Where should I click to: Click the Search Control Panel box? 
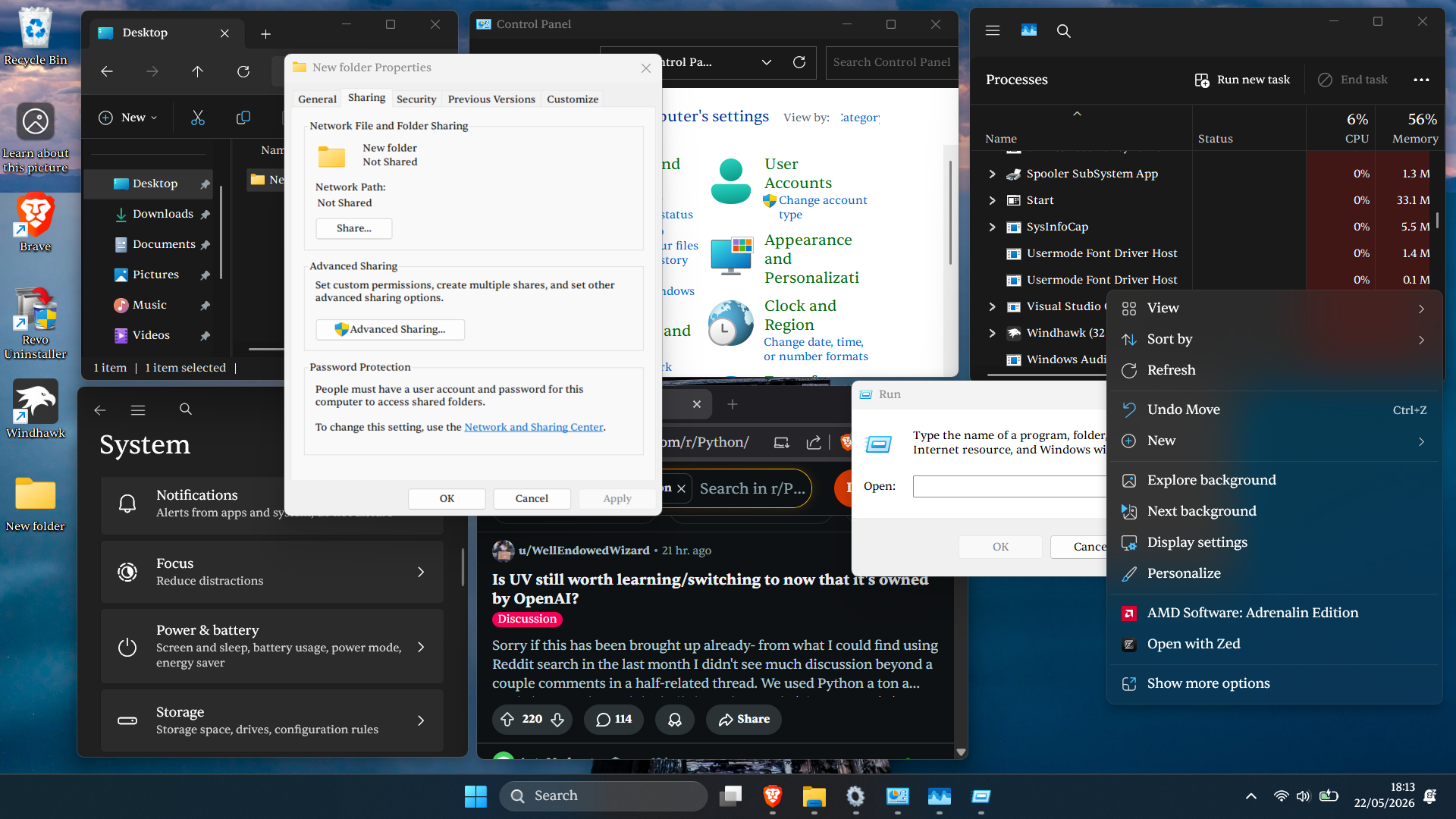(892, 62)
